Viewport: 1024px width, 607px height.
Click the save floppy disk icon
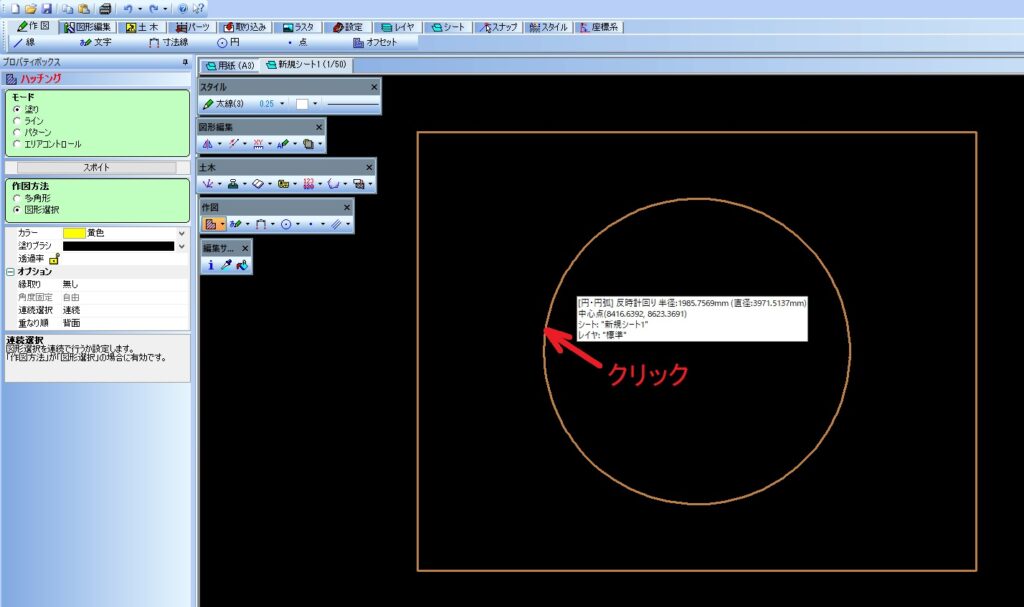[x=46, y=8]
